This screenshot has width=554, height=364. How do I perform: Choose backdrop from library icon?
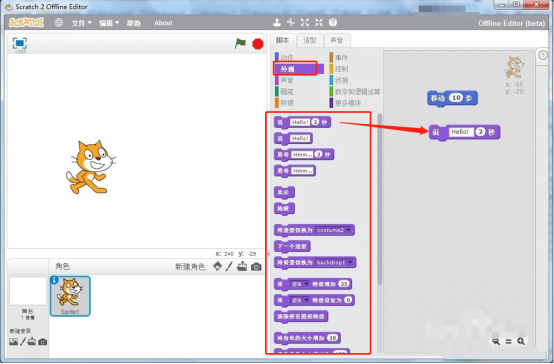coord(13,342)
